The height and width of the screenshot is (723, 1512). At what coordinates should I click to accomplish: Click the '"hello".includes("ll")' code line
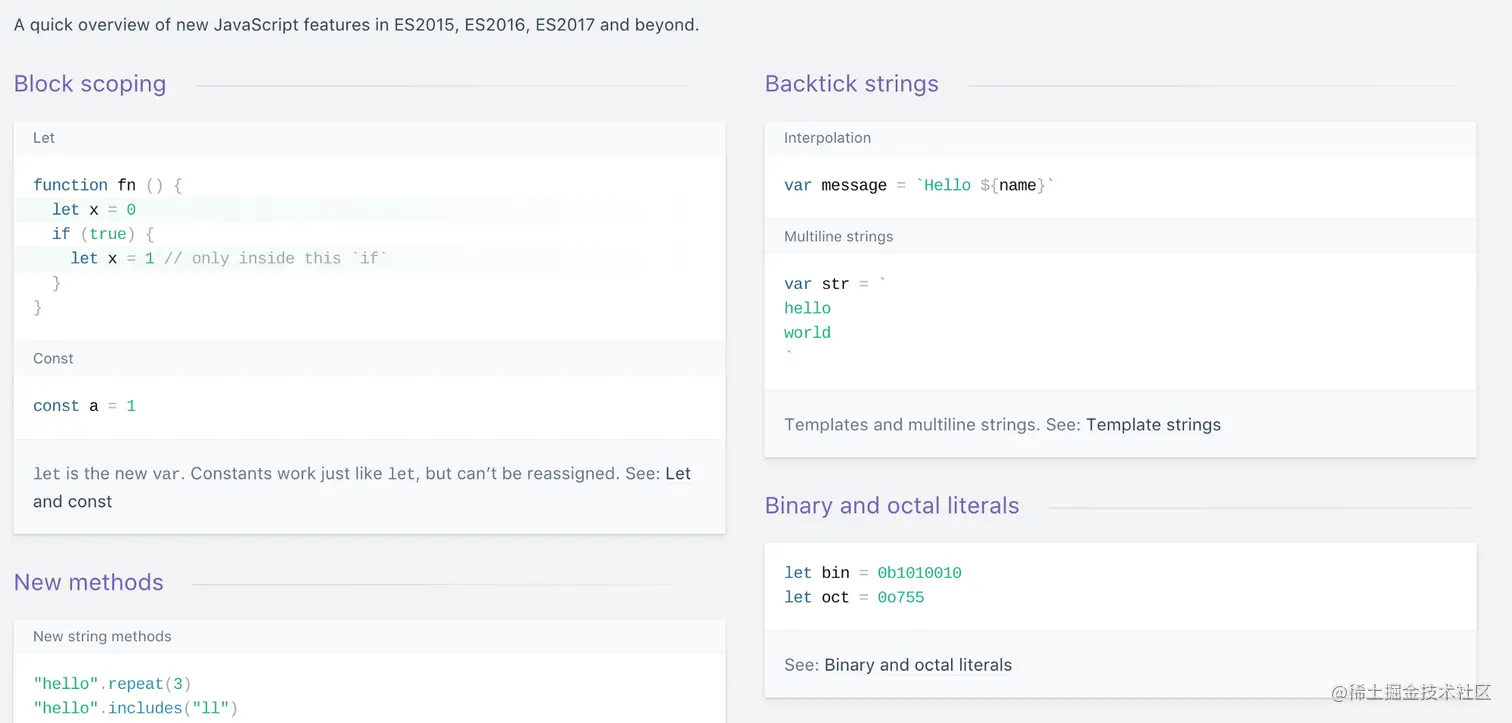135,709
